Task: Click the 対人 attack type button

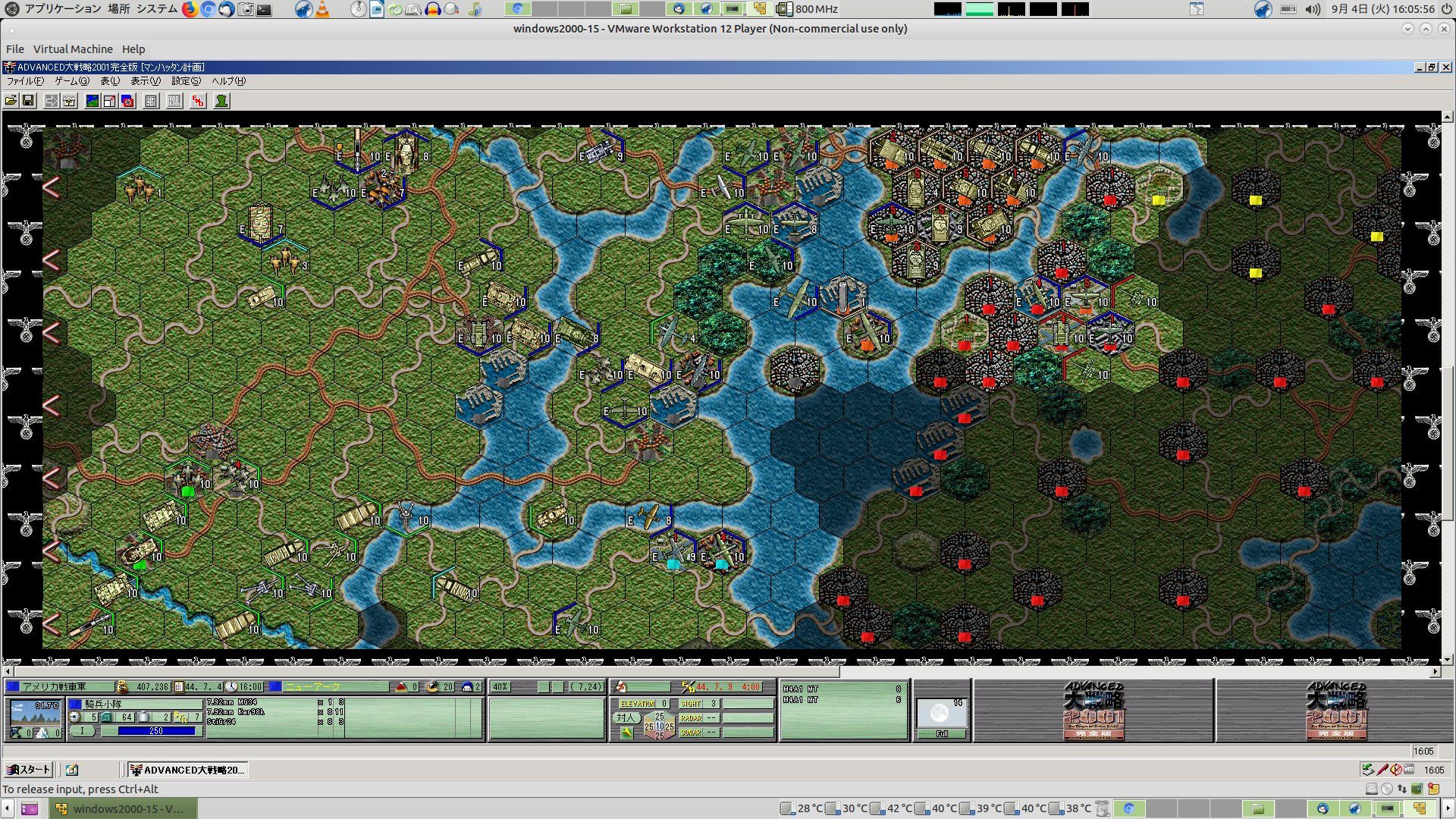Action: click(x=626, y=717)
